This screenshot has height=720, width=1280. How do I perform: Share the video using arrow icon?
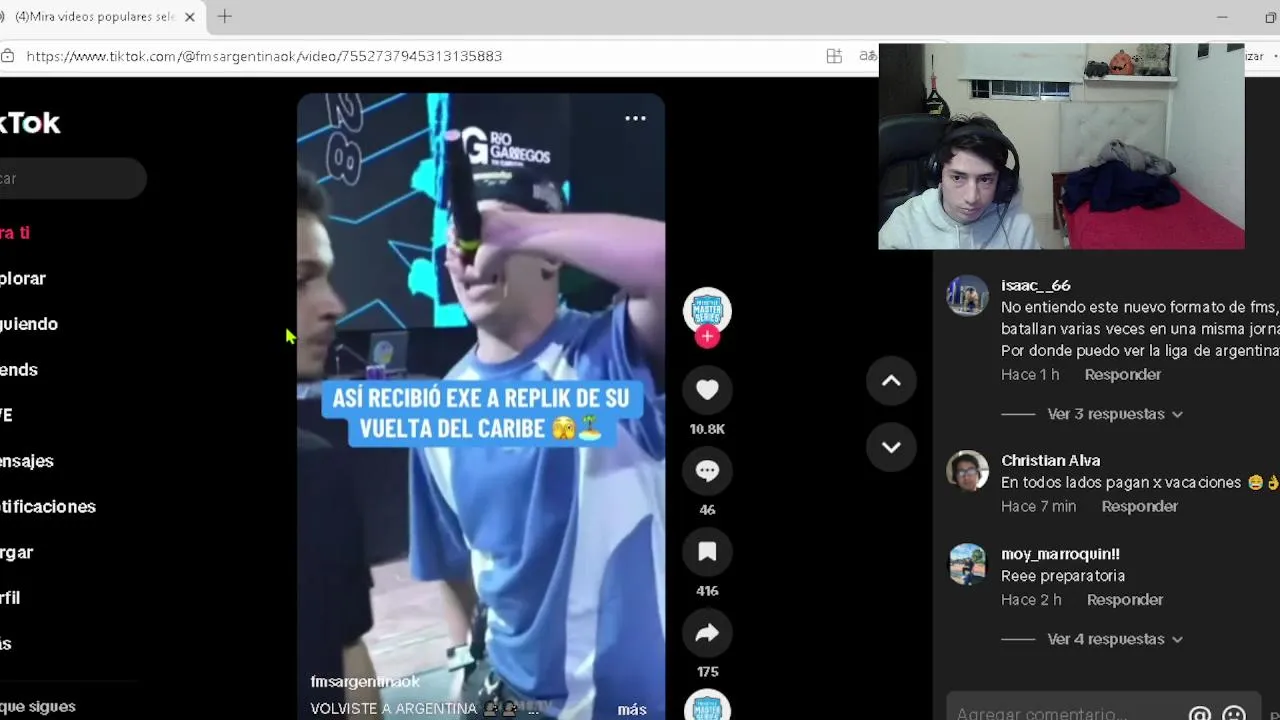coord(707,633)
